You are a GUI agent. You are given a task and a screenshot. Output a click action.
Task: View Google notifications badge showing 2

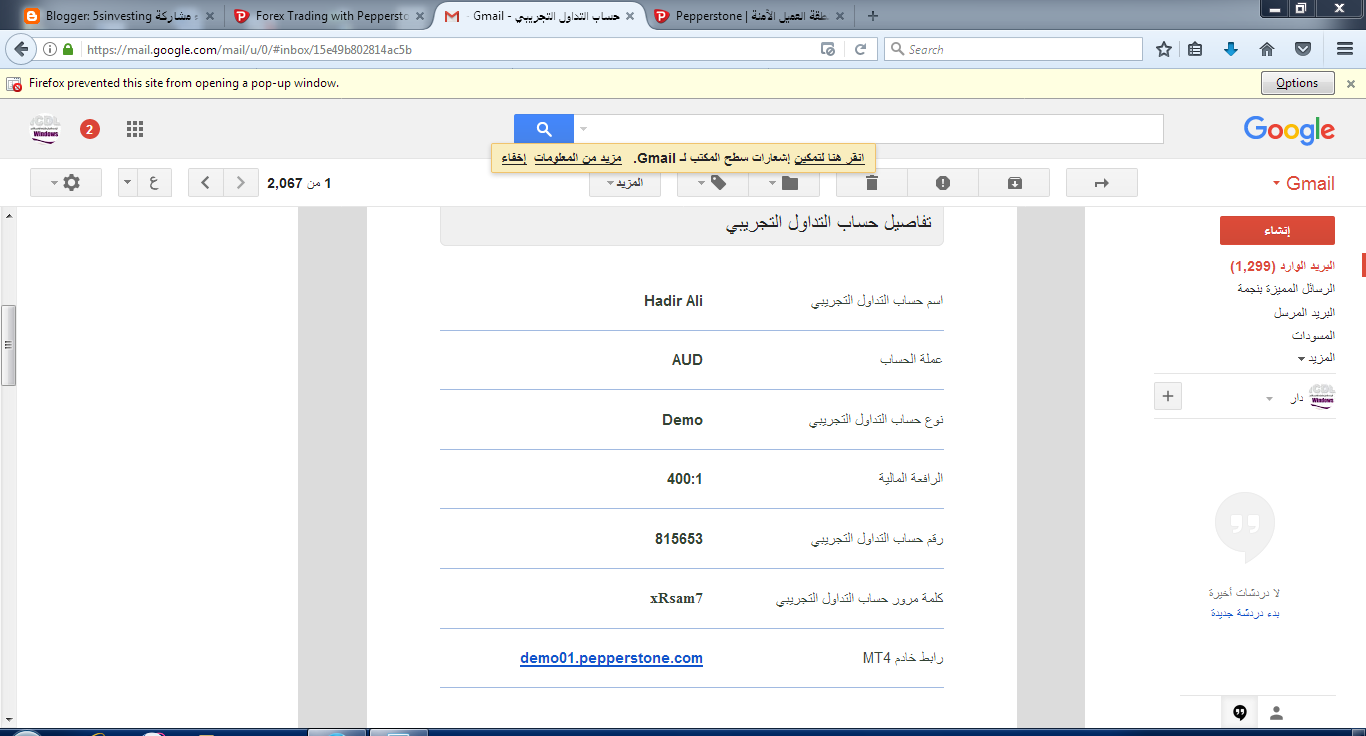[x=90, y=129]
